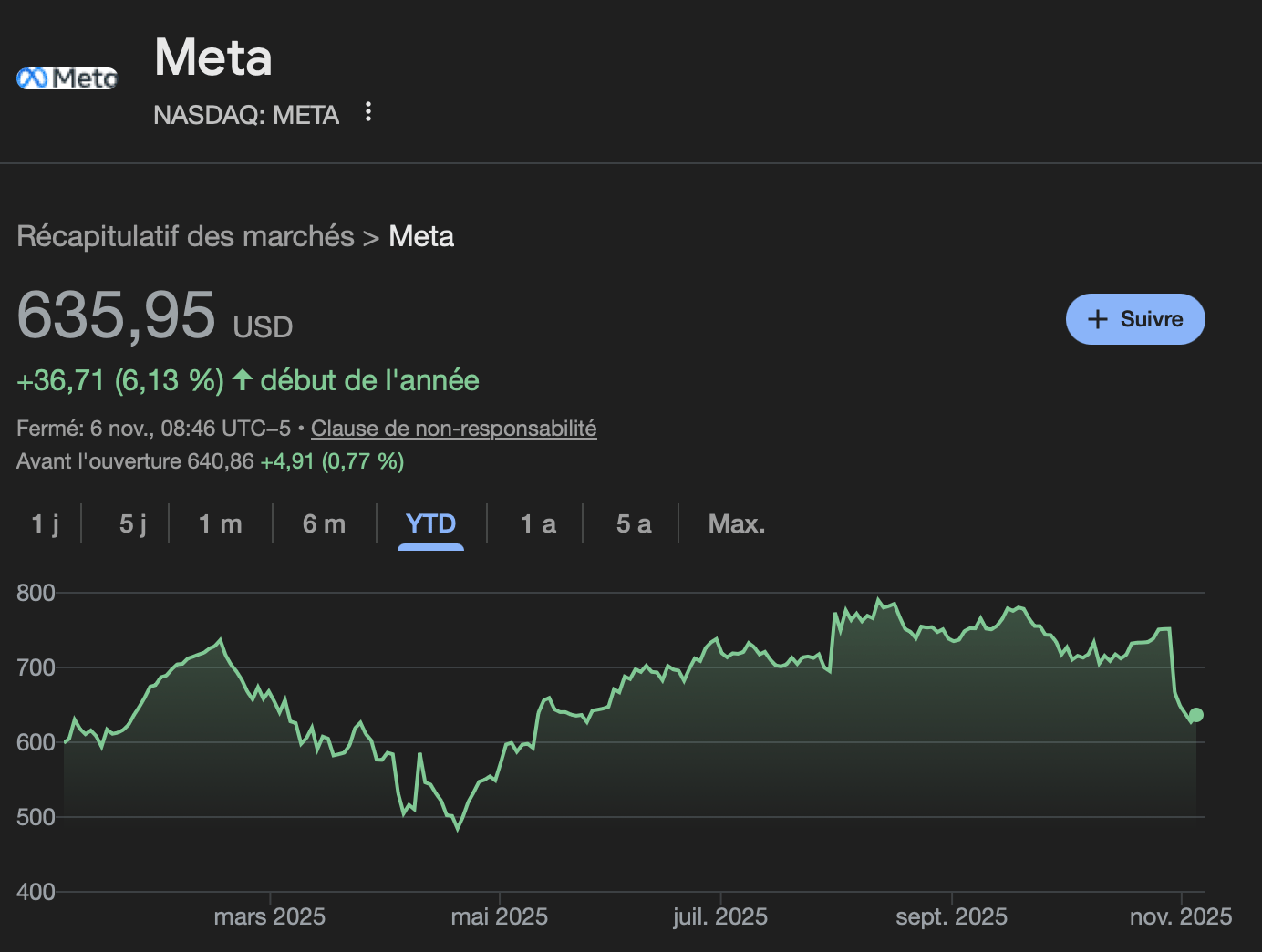
Task: Switch chart to 1 a range
Action: coord(538,523)
